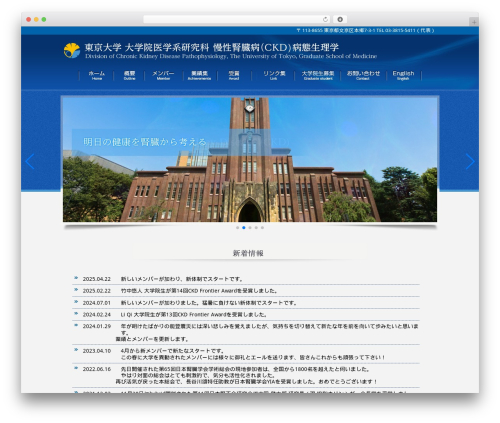500x423 pixels.
Task: Click the Yasuda Auditorium slideshow image
Action: pos(250,160)
